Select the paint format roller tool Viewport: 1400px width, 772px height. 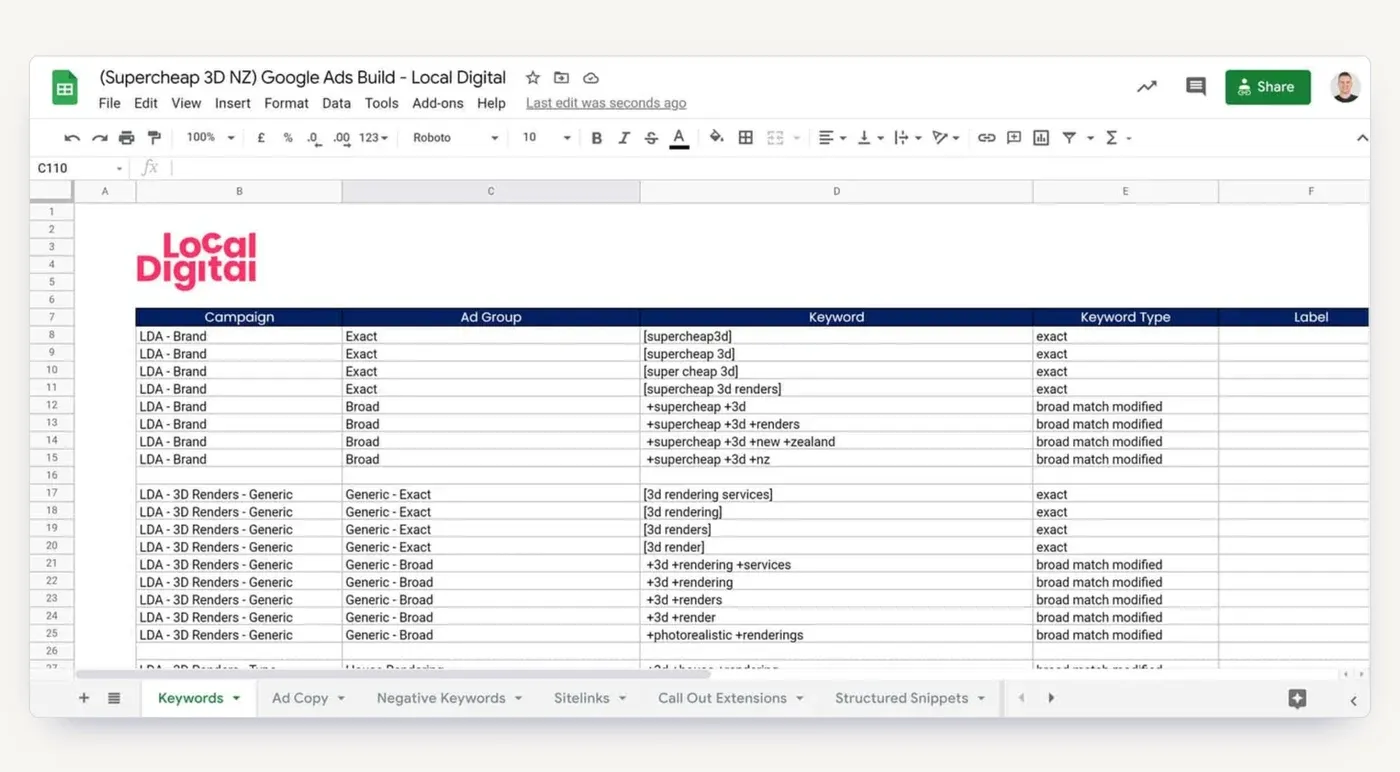(x=154, y=138)
